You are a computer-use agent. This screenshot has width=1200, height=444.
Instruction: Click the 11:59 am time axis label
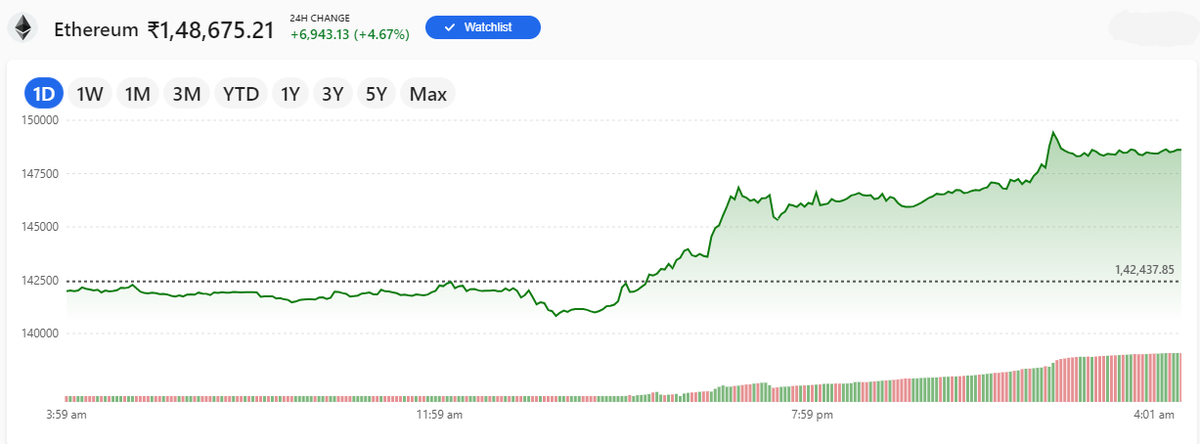tap(438, 414)
